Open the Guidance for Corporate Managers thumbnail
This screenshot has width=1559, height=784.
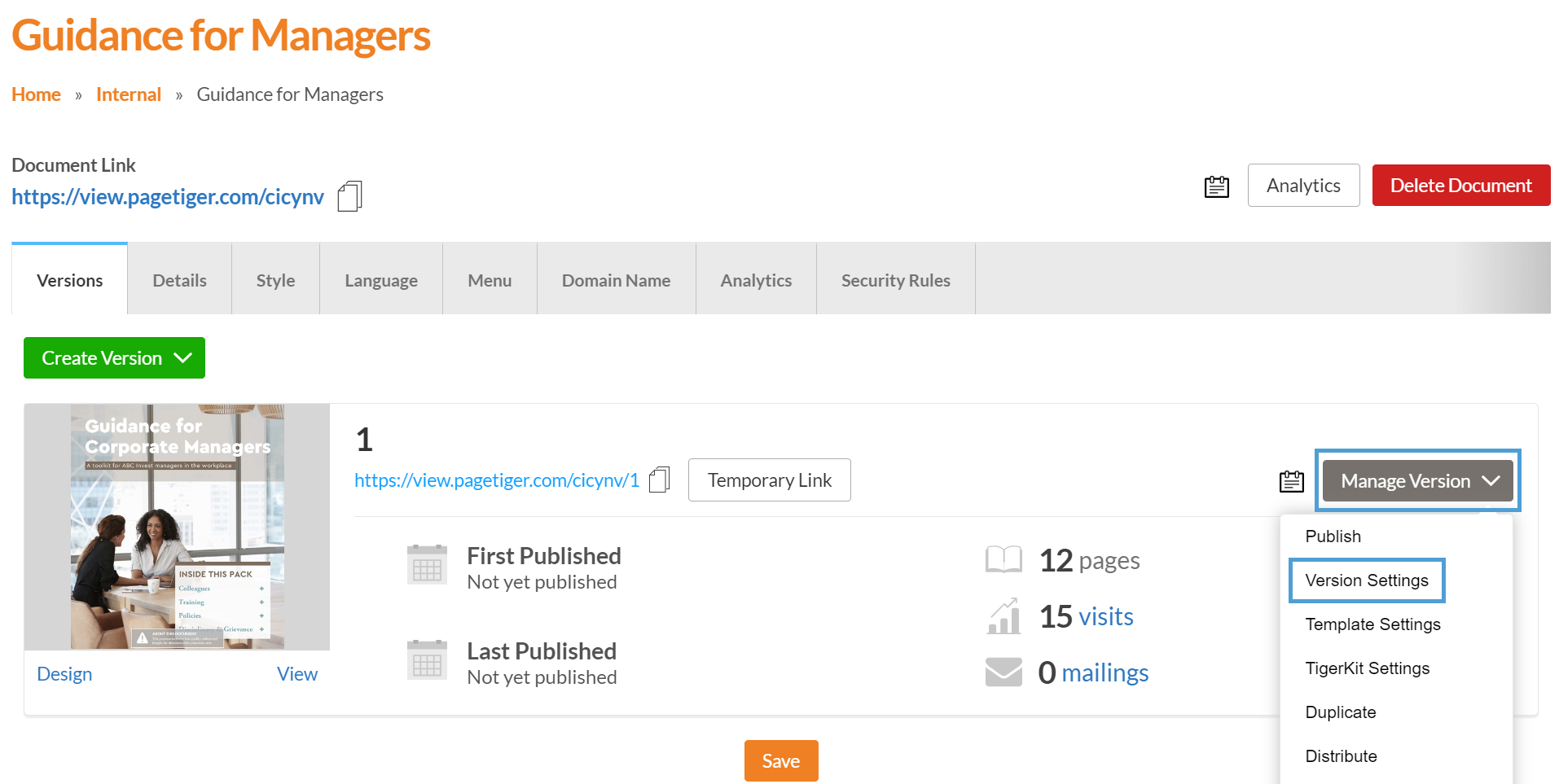click(177, 527)
